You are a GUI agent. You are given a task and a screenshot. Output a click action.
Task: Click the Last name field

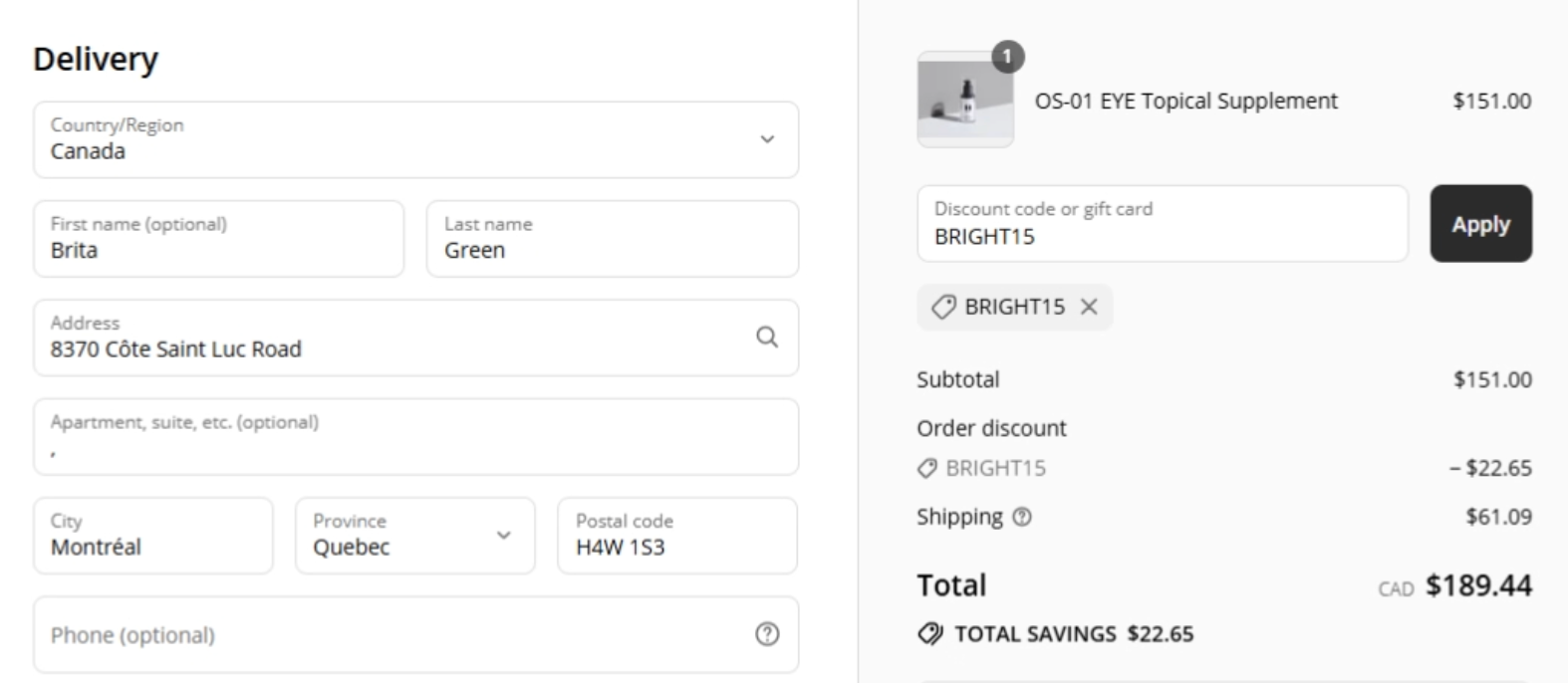613,239
